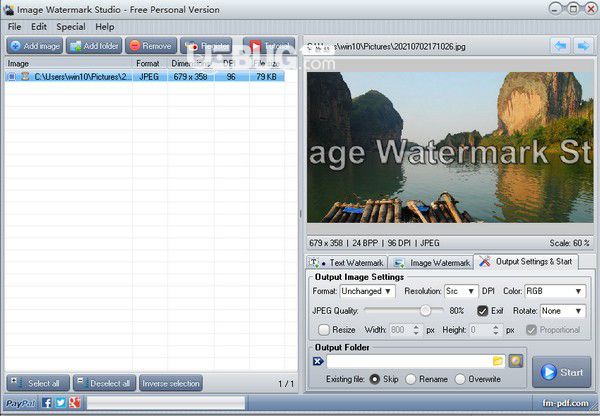
Task: Open the Twitter share icon
Action: 61,403
